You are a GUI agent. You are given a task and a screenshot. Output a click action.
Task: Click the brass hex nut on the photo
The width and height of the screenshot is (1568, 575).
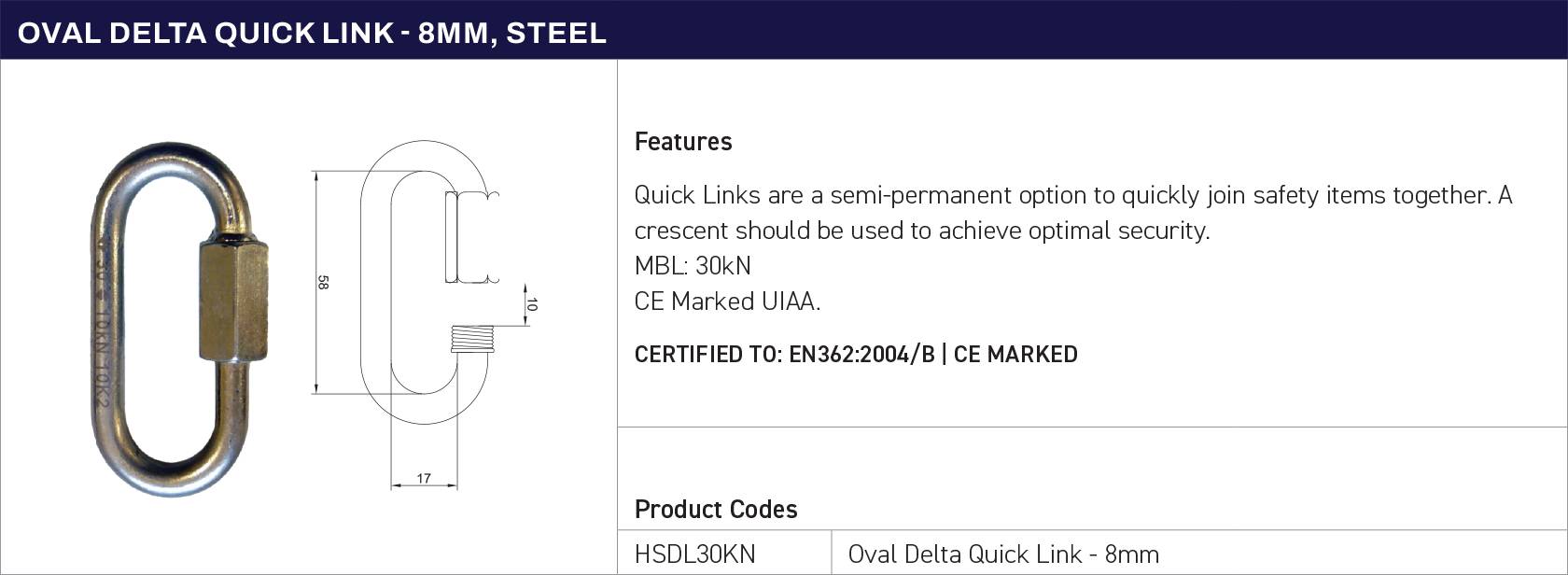(233, 301)
